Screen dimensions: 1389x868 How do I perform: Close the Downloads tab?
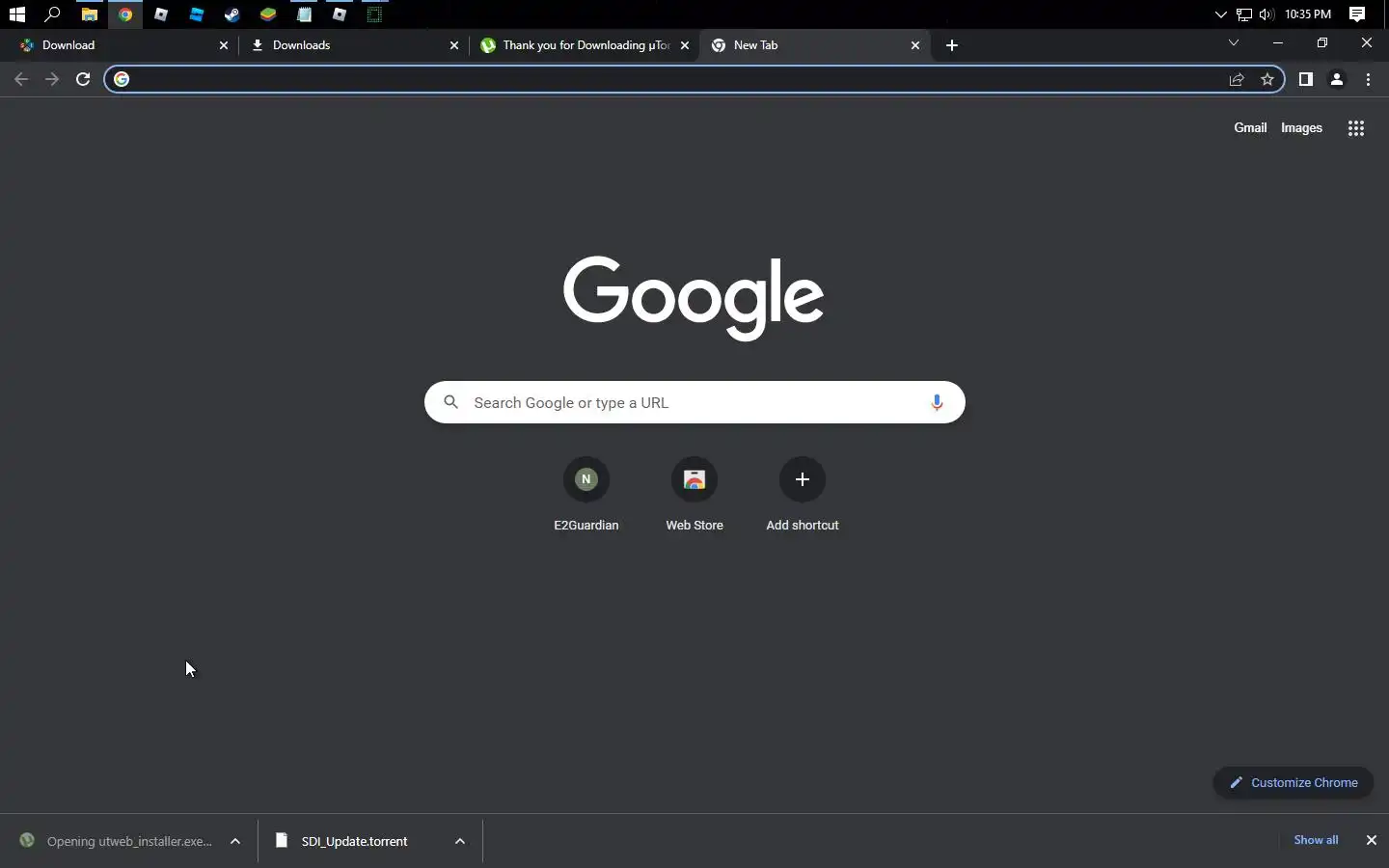454,45
